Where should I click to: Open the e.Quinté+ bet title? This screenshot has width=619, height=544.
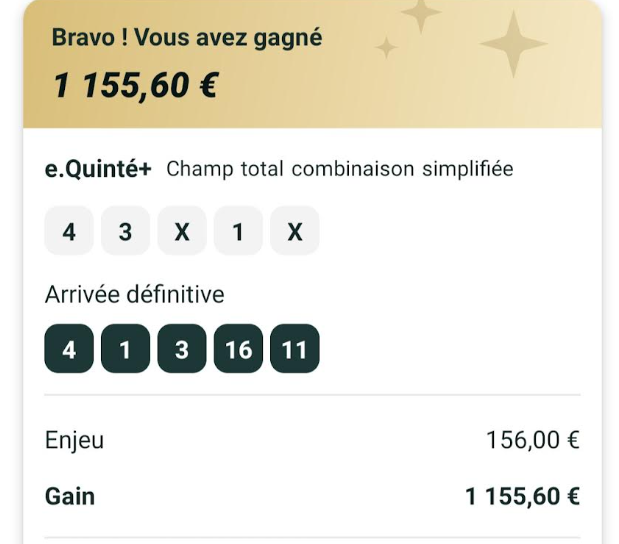click(98, 169)
